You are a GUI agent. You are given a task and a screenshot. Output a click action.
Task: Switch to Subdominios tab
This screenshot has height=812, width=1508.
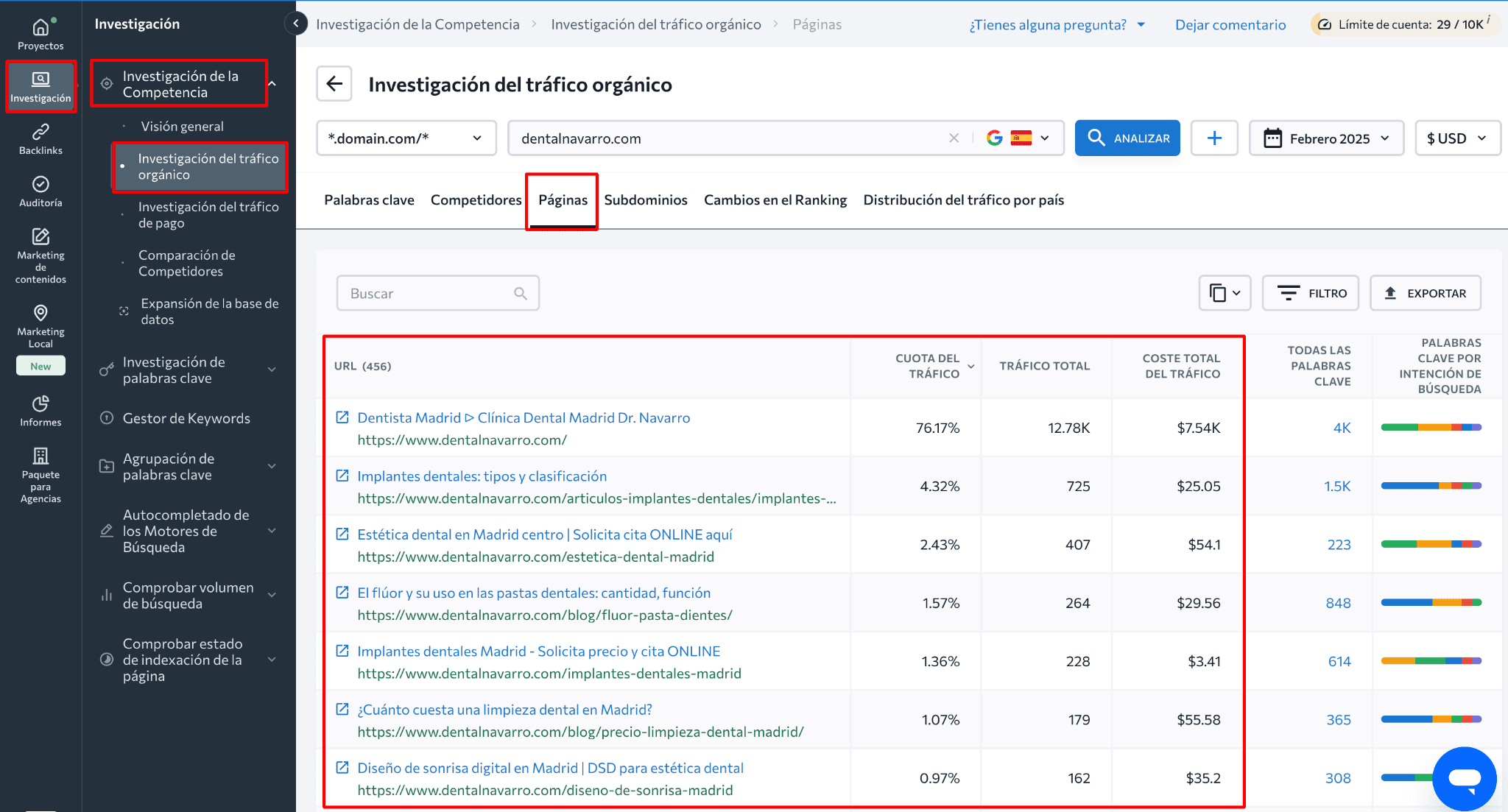645,200
